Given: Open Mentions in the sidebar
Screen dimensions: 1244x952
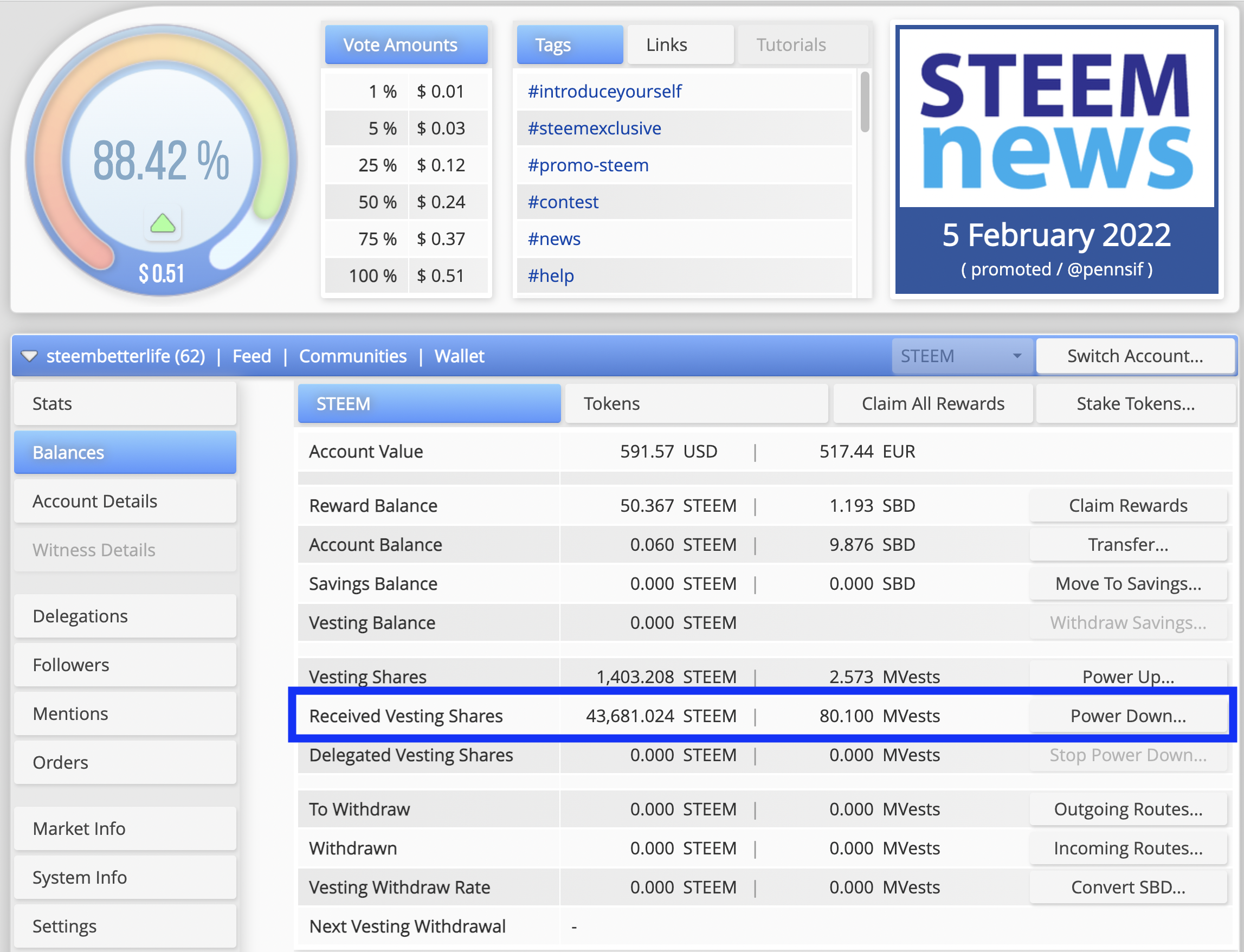Looking at the screenshot, I should coord(125,713).
